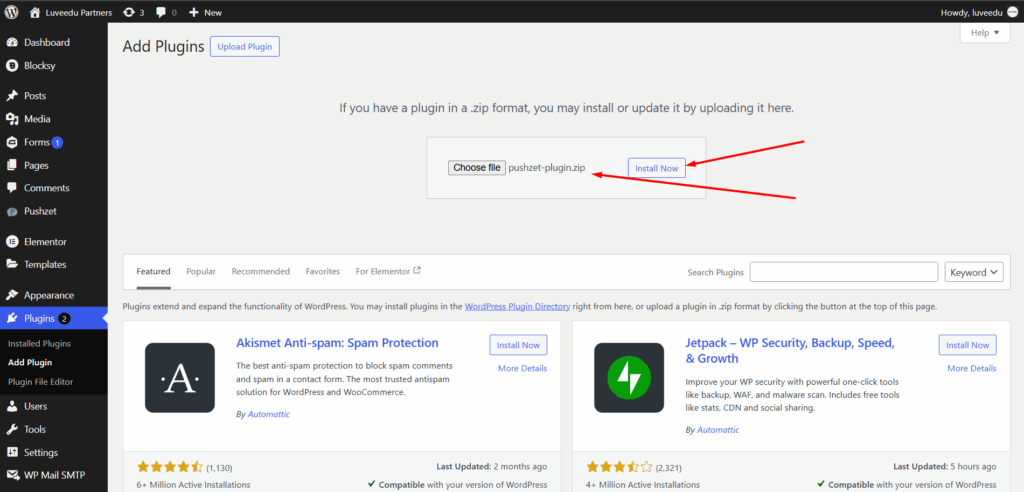Open the updates icon showing 3
Image resolution: width=1024 pixels, height=492 pixels.
(129, 12)
